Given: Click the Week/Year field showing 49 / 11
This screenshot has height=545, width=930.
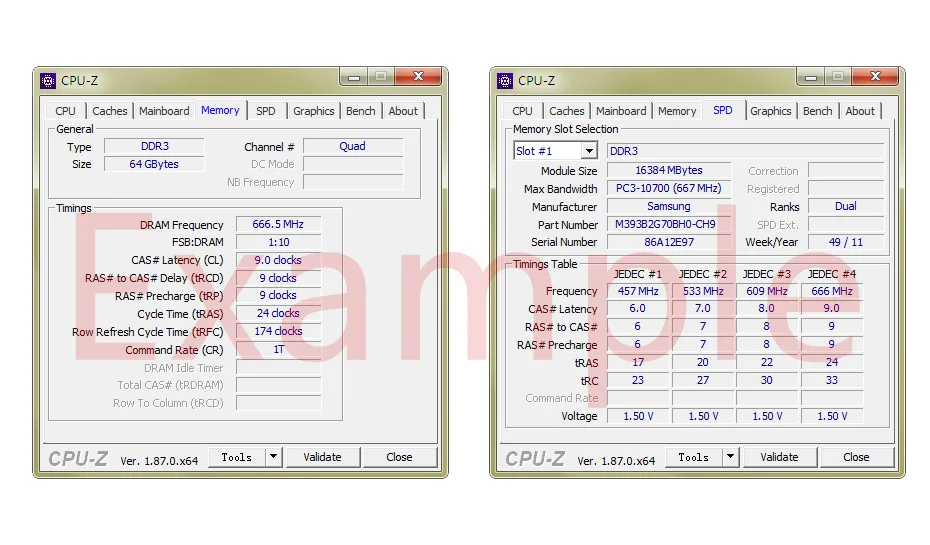Looking at the screenshot, I should [x=846, y=242].
